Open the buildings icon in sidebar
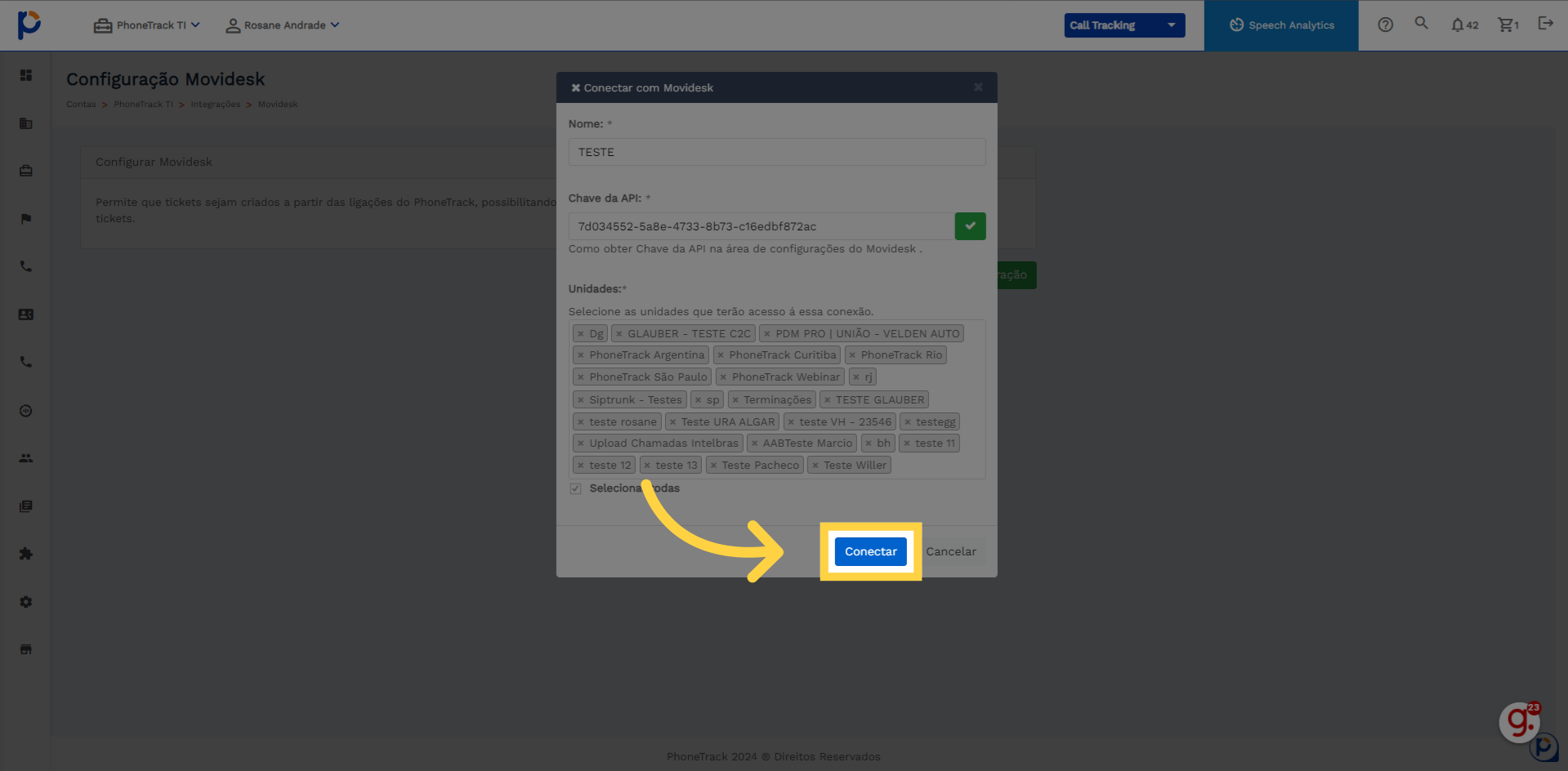Image resolution: width=1568 pixels, height=771 pixels. point(26,123)
